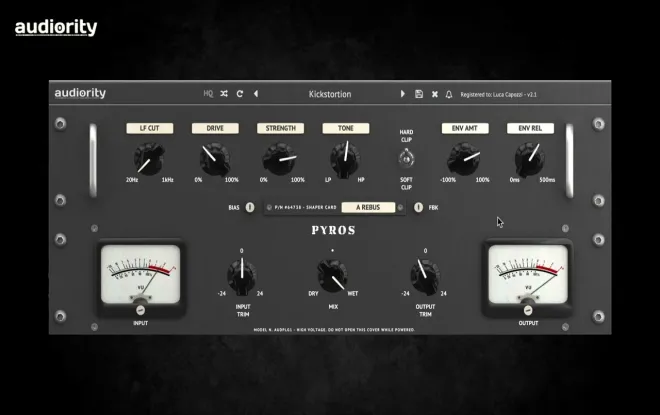Image resolution: width=660 pixels, height=415 pixels.
Task: Click the output VU meter screw
Action: coord(528,310)
